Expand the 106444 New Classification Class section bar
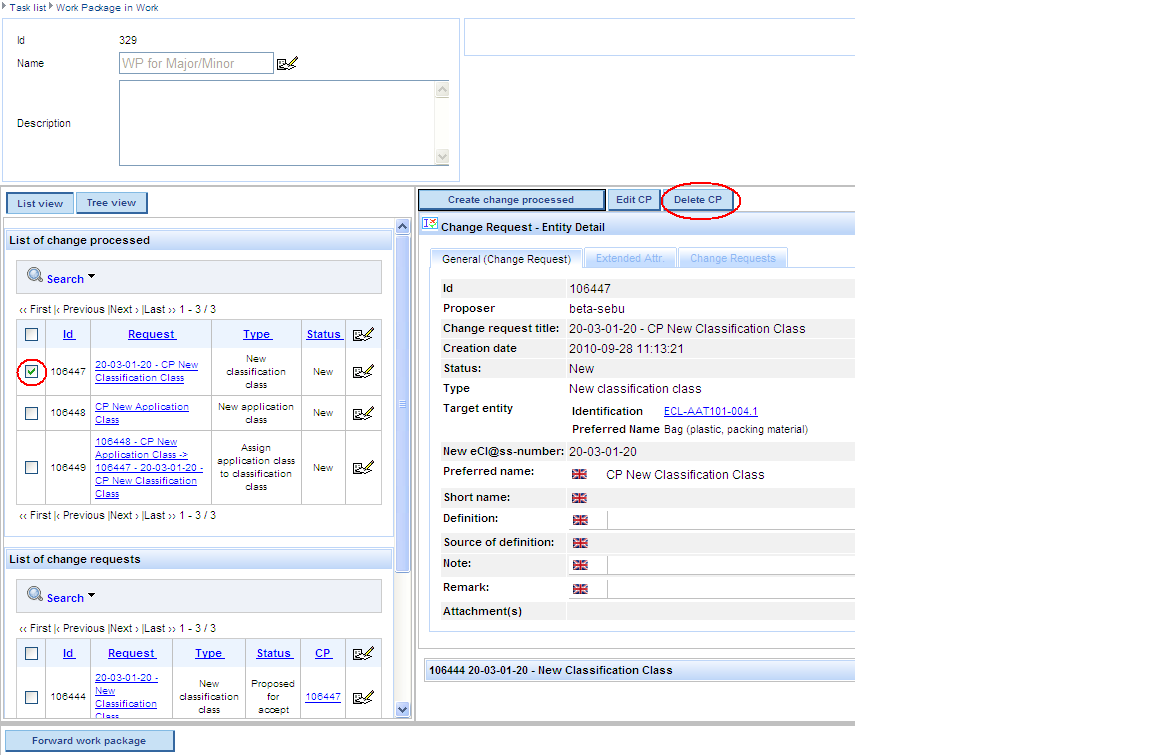The width and height of the screenshot is (1164, 755). tap(640, 670)
